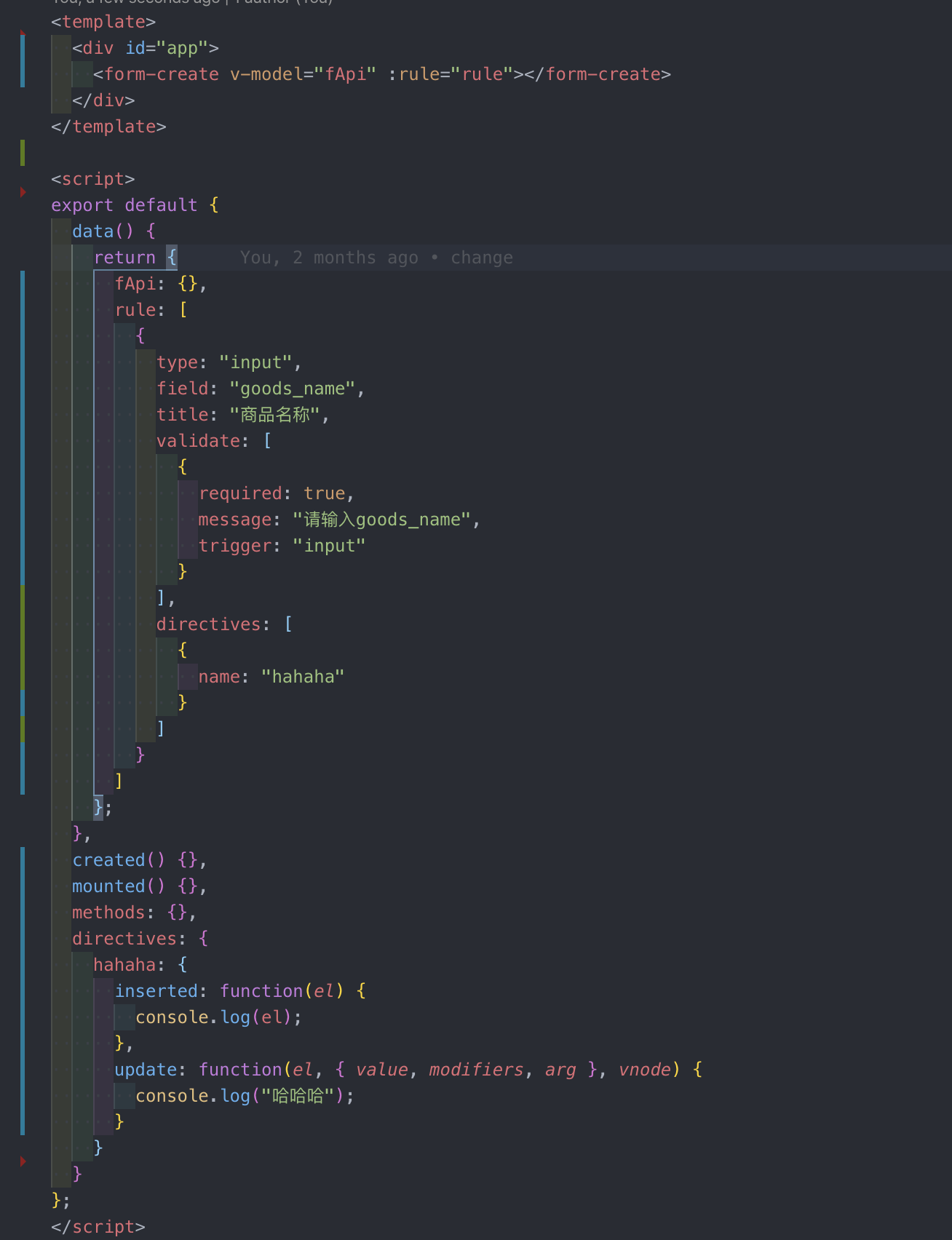Click the title: "商品名称" line
The height and width of the screenshot is (1240, 952).
pos(243,415)
